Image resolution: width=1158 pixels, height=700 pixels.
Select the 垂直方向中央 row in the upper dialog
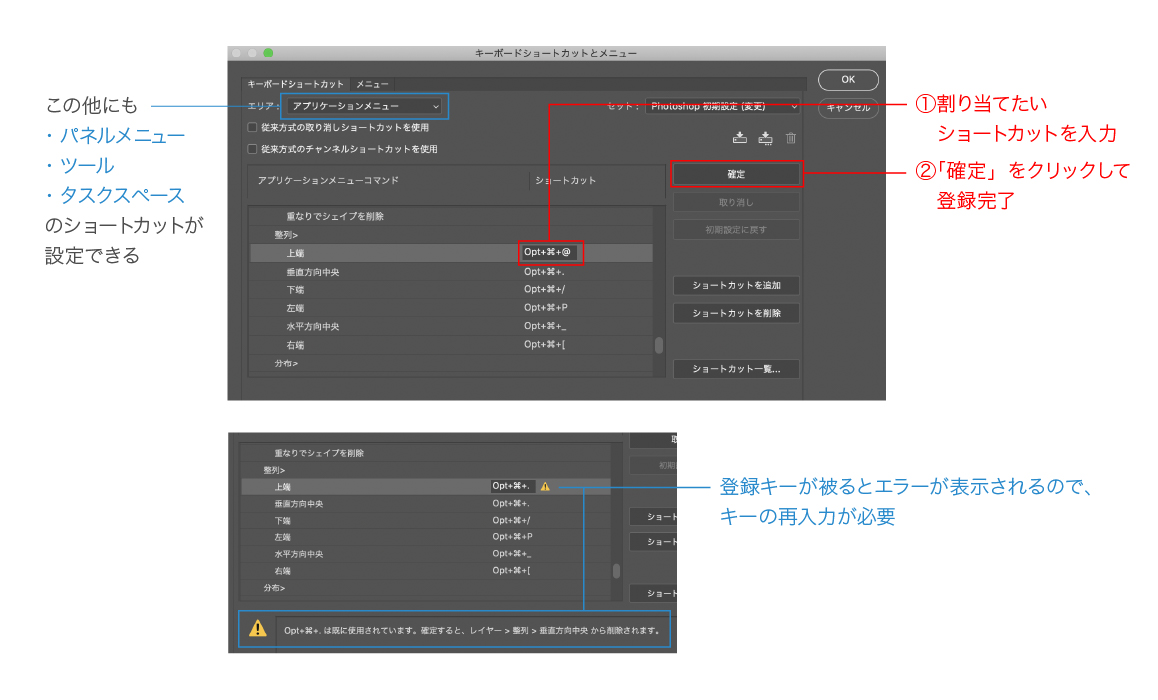451,272
